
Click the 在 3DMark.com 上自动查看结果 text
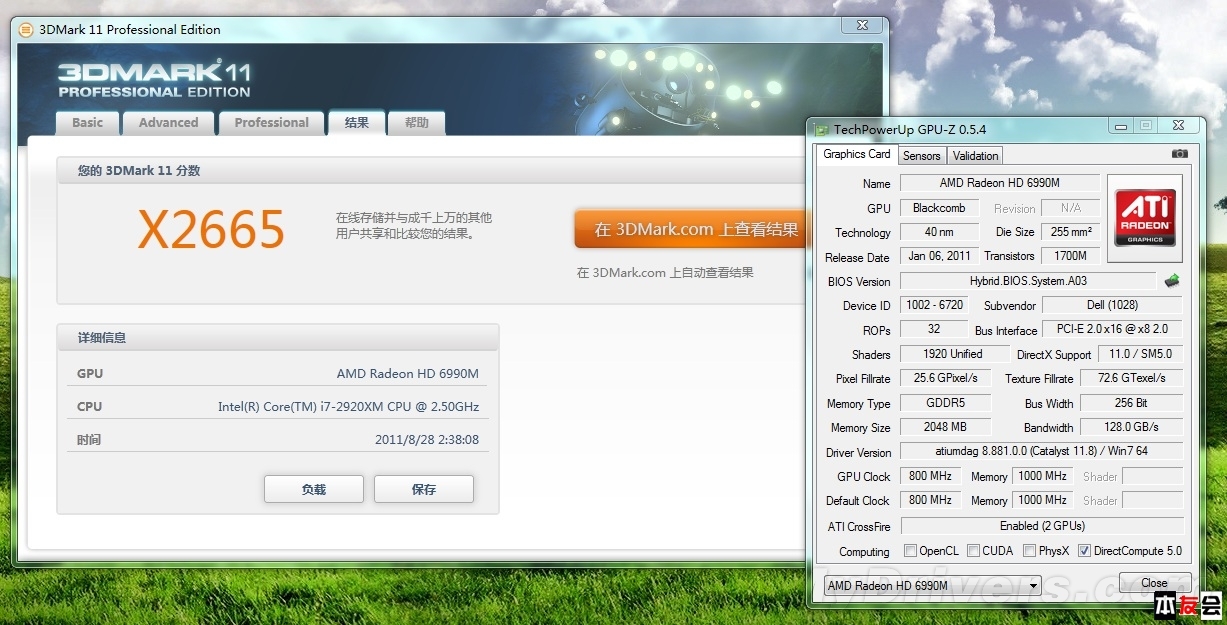coord(665,272)
